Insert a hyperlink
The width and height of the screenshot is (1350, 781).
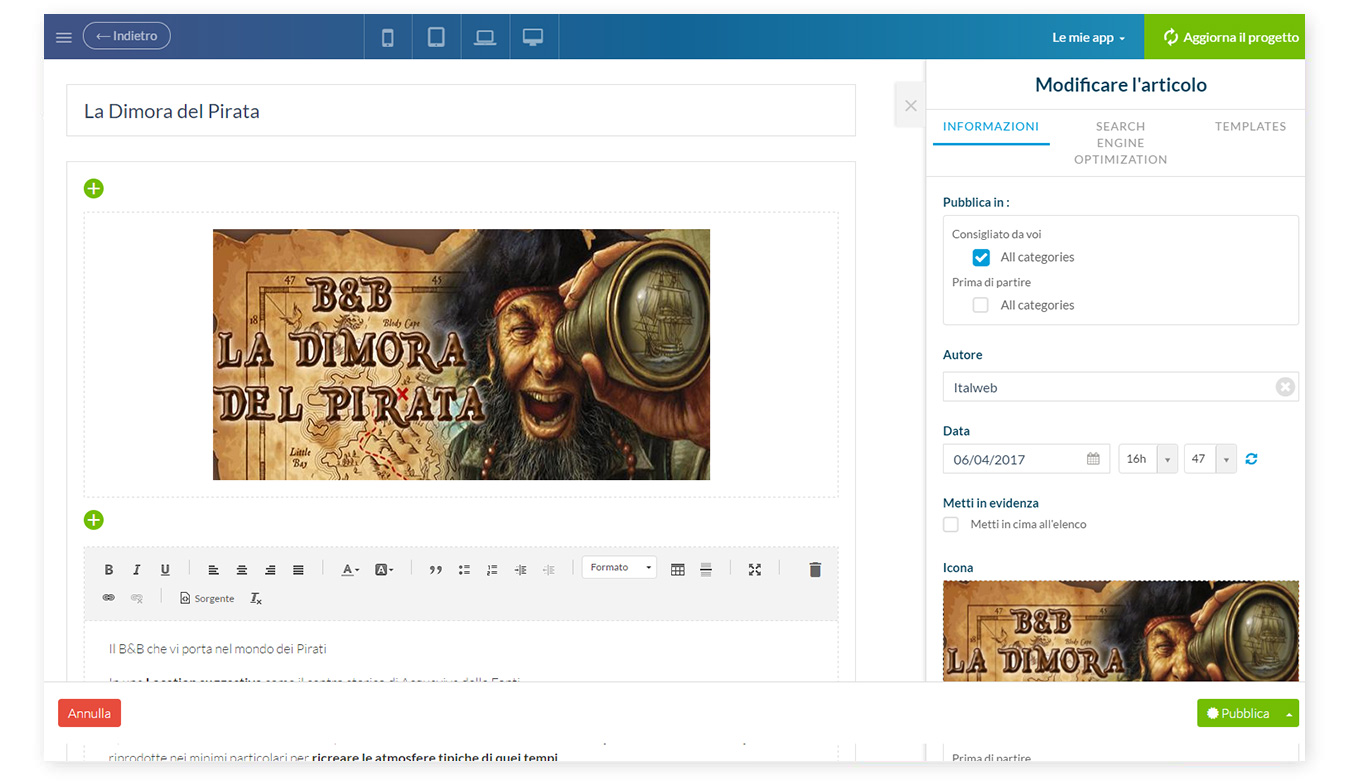click(x=109, y=598)
